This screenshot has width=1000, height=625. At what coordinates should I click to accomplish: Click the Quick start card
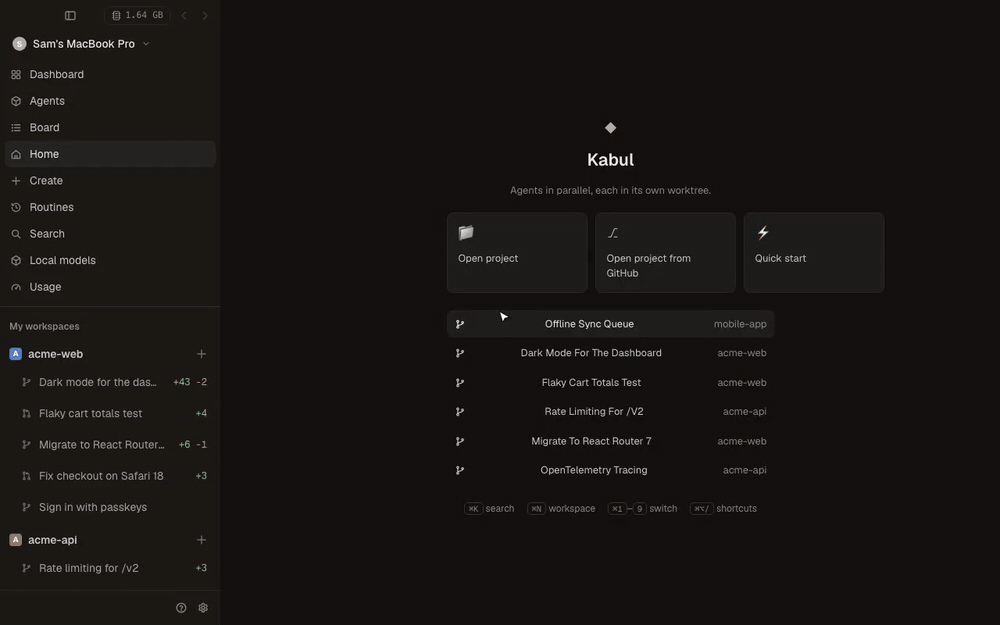click(814, 253)
